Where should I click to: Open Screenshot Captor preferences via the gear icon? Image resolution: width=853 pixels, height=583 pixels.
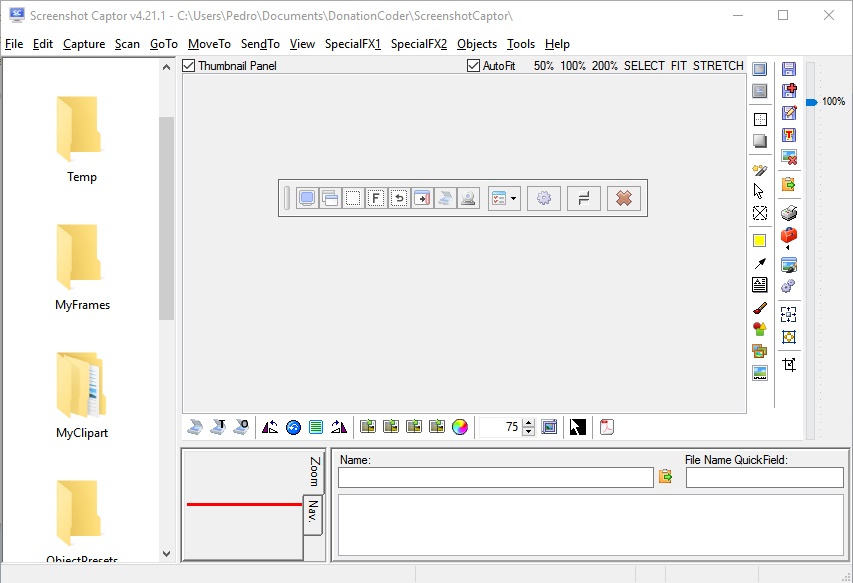pyautogui.click(x=544, y=198)
